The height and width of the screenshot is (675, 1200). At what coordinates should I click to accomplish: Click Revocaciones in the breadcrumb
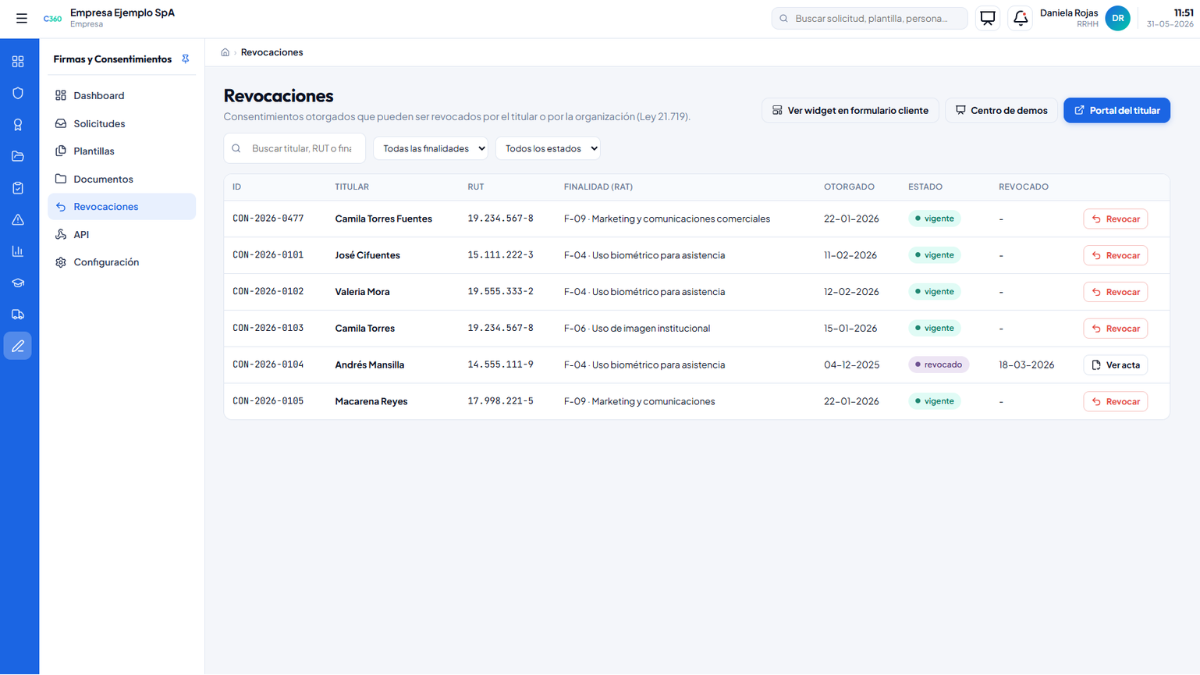point(272,52)
